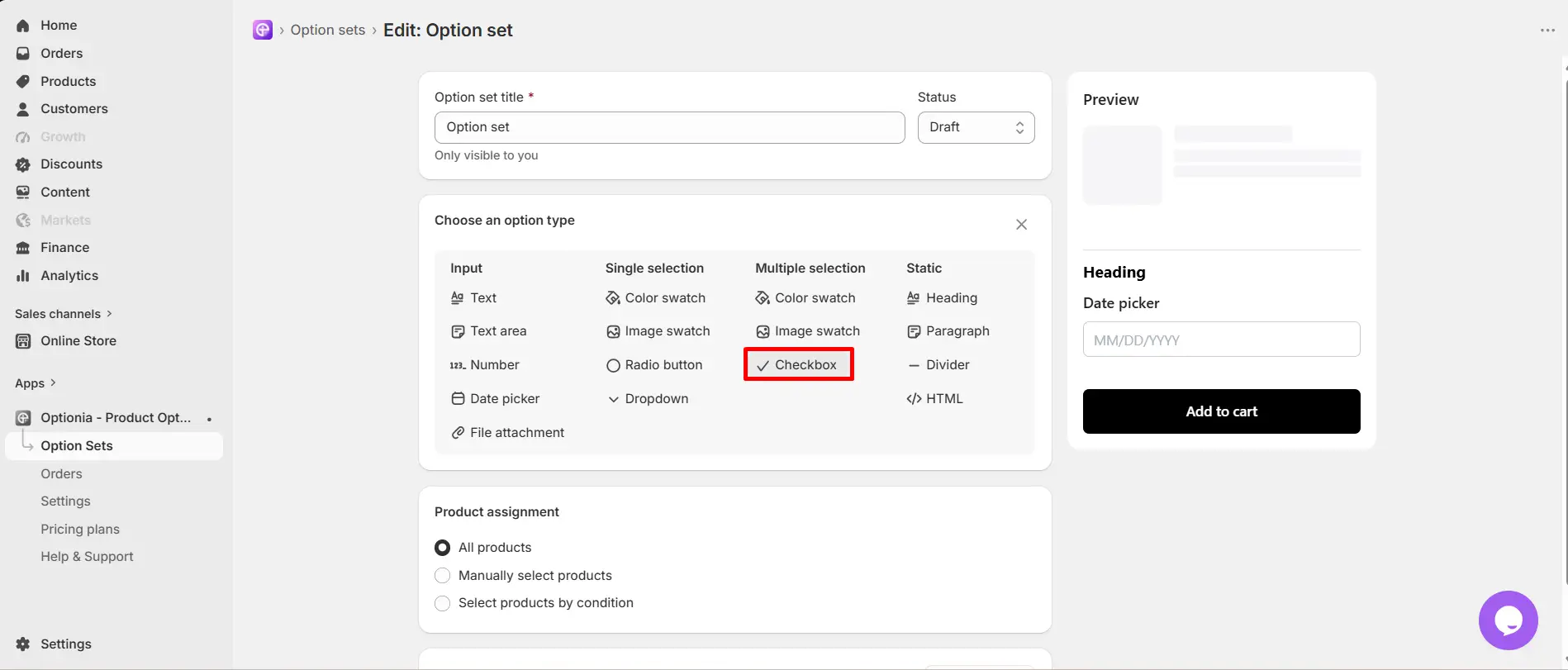Screen dimensions: 1568x670
Task: Open Products from the sidebar
Action: [x=68, y=81]
